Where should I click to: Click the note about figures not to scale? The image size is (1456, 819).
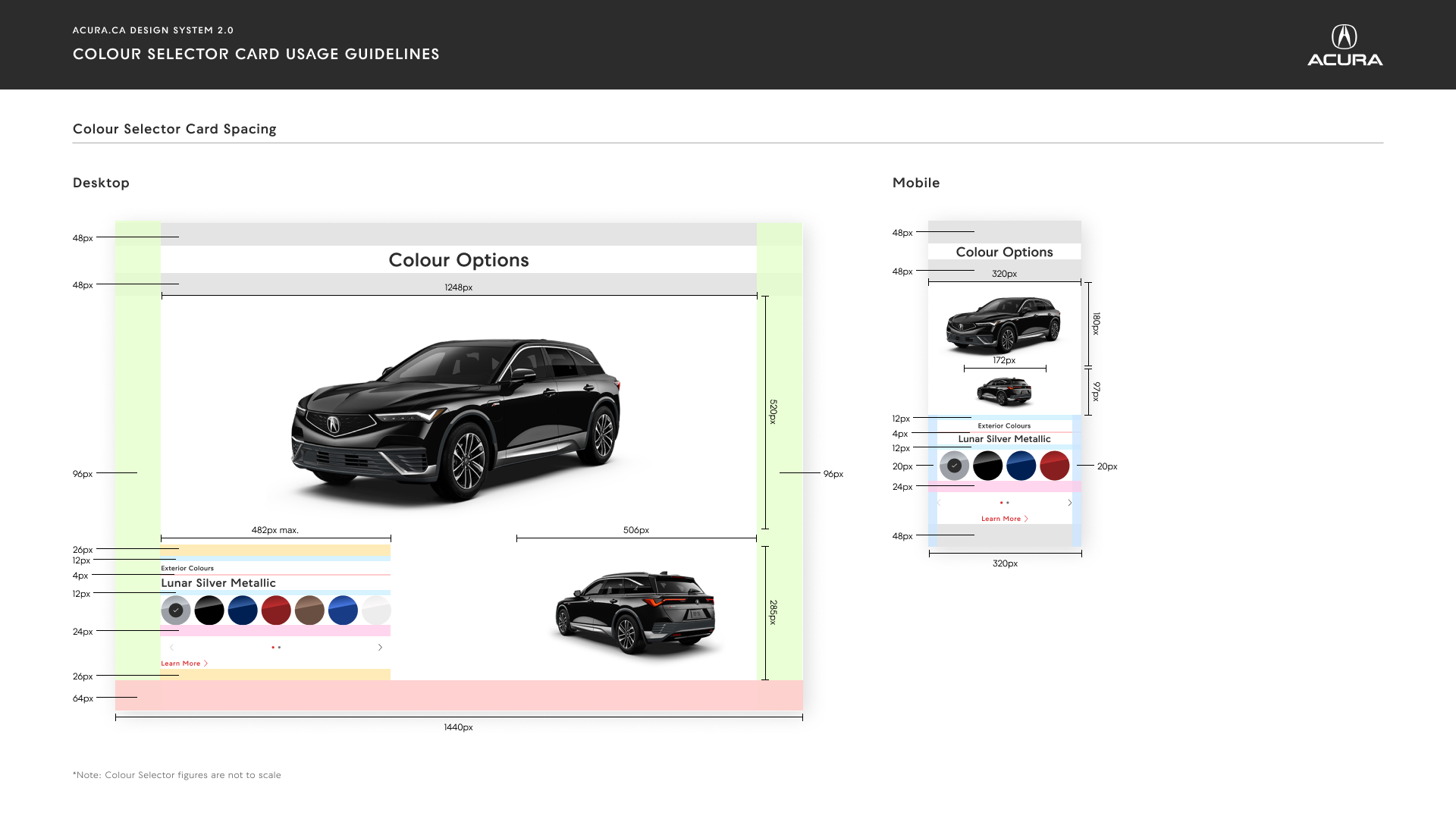point(177,775)
